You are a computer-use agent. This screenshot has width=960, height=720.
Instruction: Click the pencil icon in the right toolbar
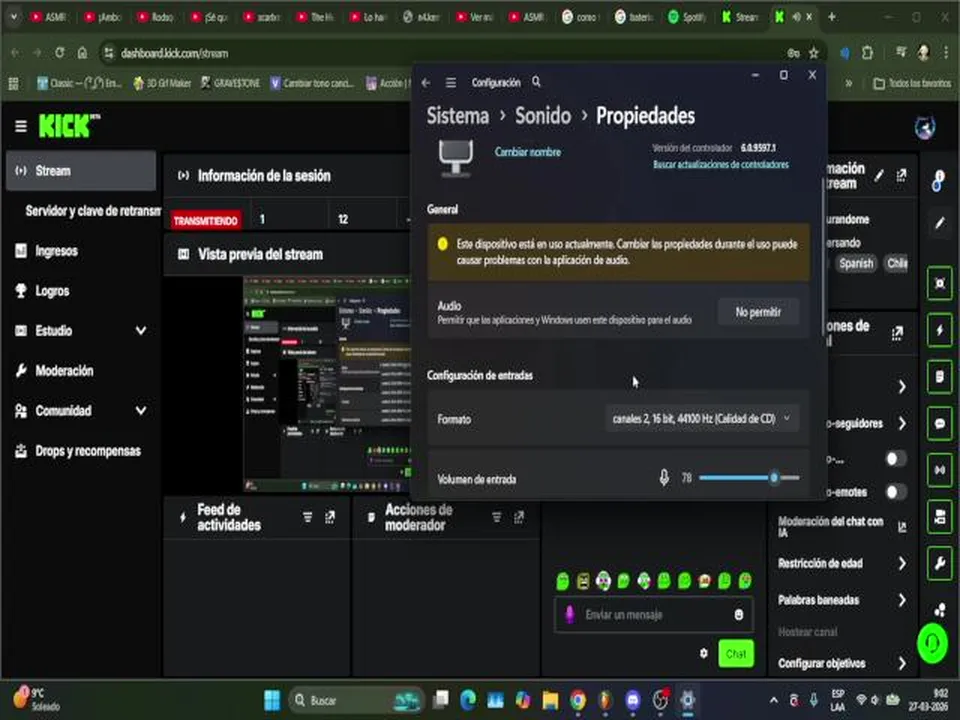[x=940, y=223]
